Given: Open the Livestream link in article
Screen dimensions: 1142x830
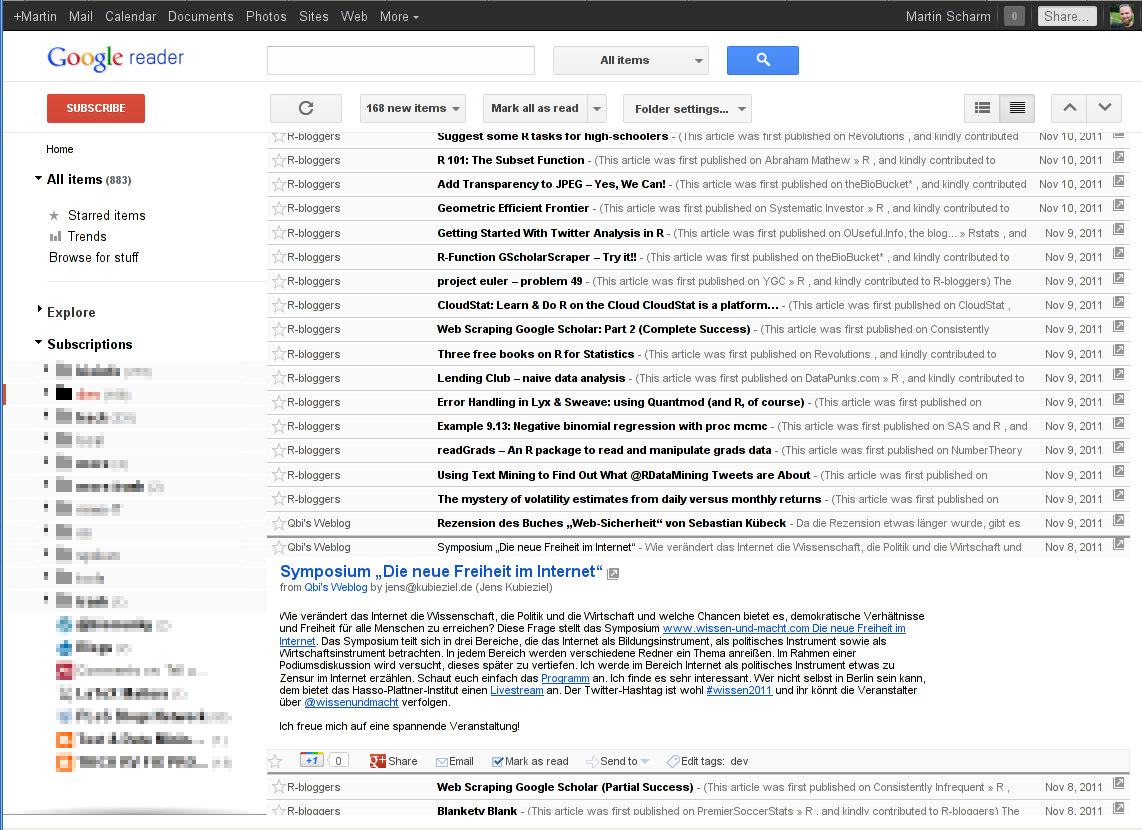Looking at the screenshot, I should [517, 691].
